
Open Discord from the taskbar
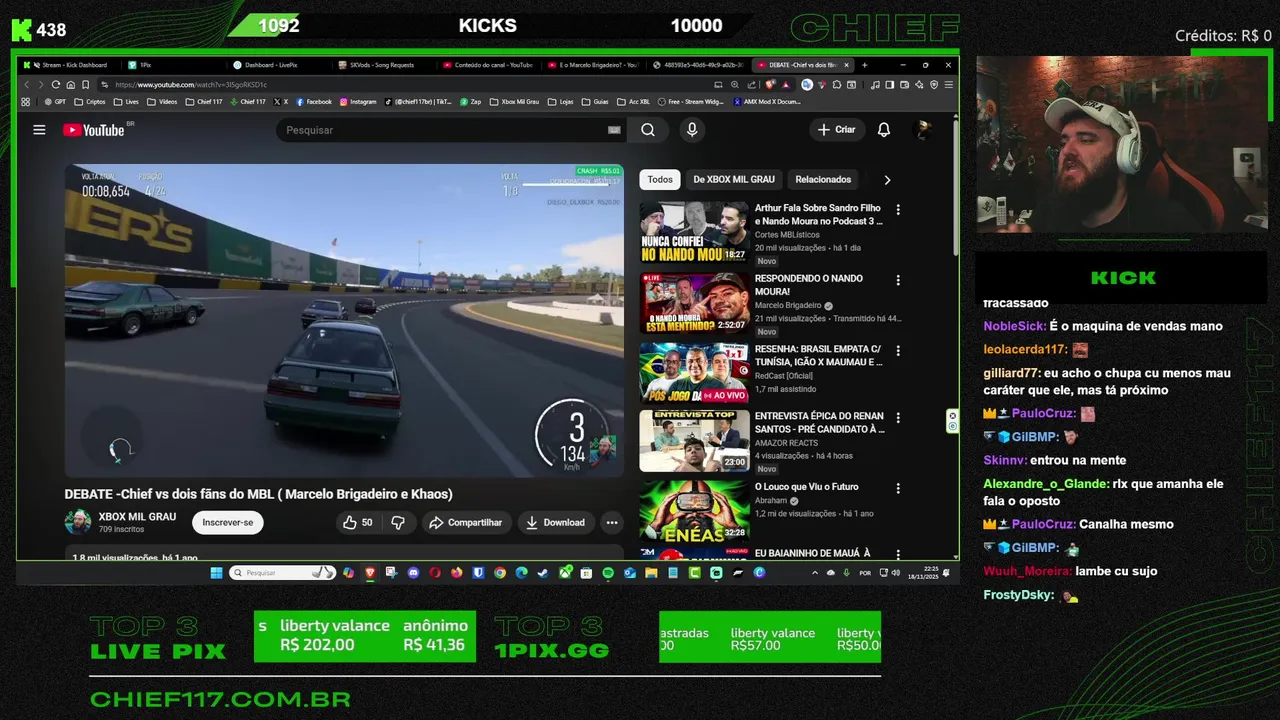413,573
